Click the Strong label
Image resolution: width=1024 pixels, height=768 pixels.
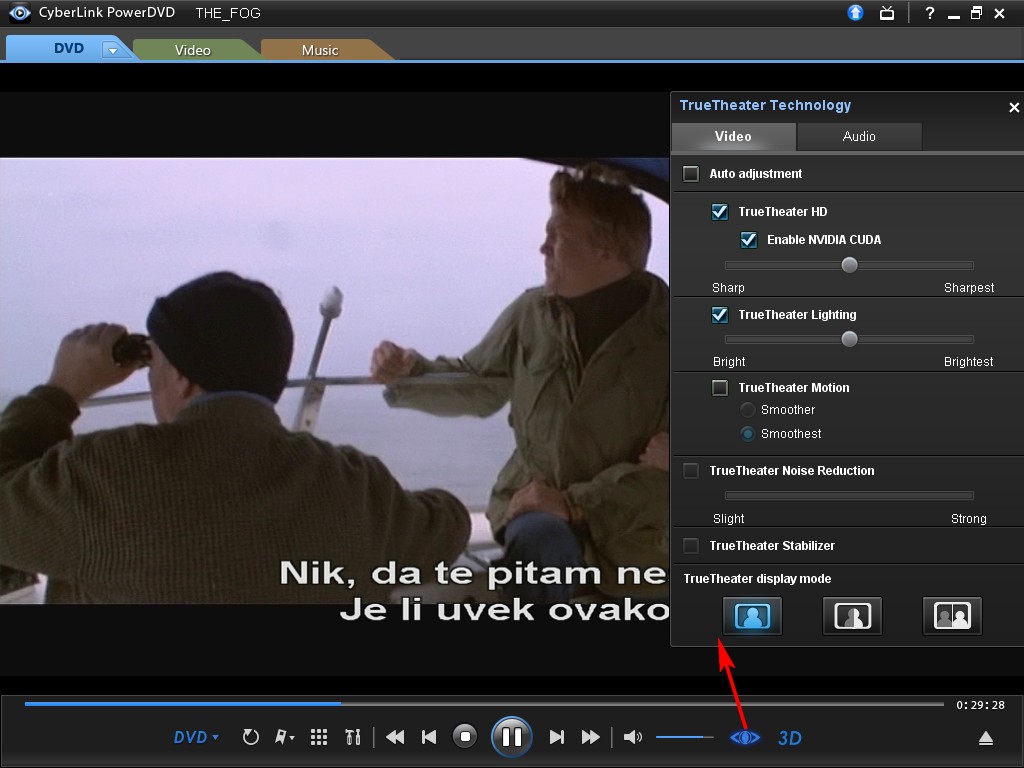coord(968,519)
